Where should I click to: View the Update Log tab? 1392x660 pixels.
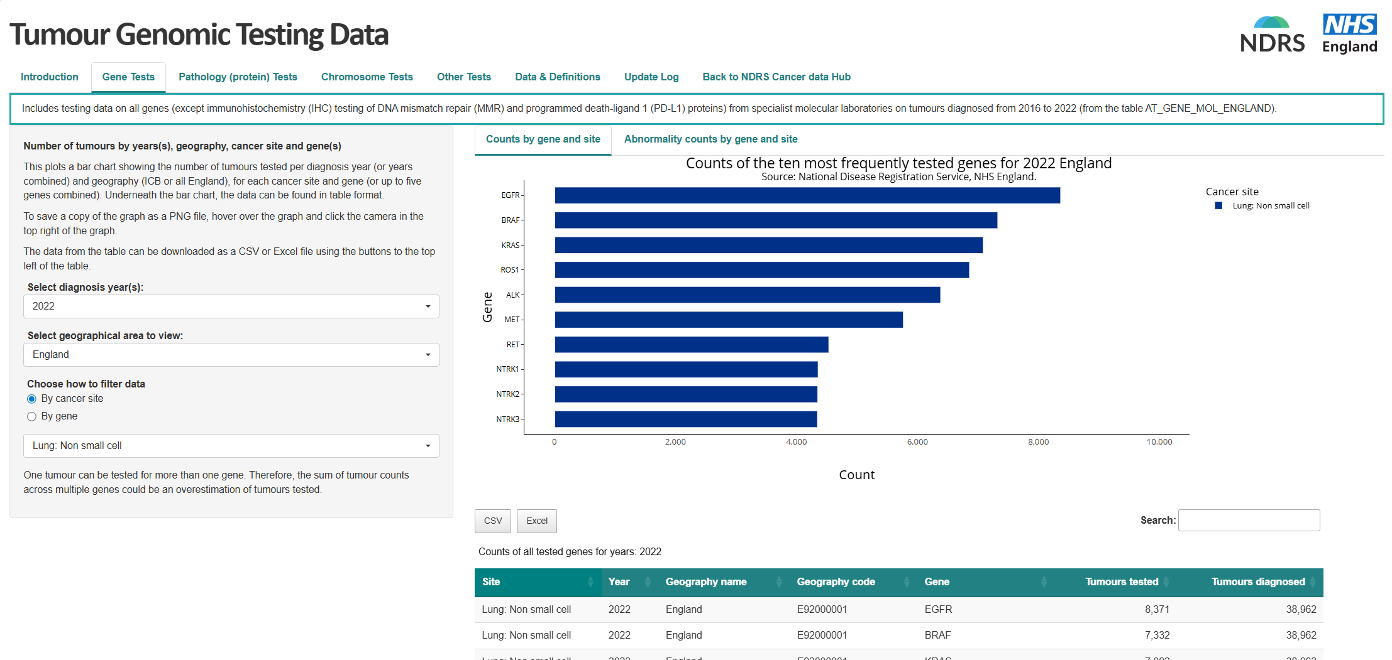click(651, 77)
